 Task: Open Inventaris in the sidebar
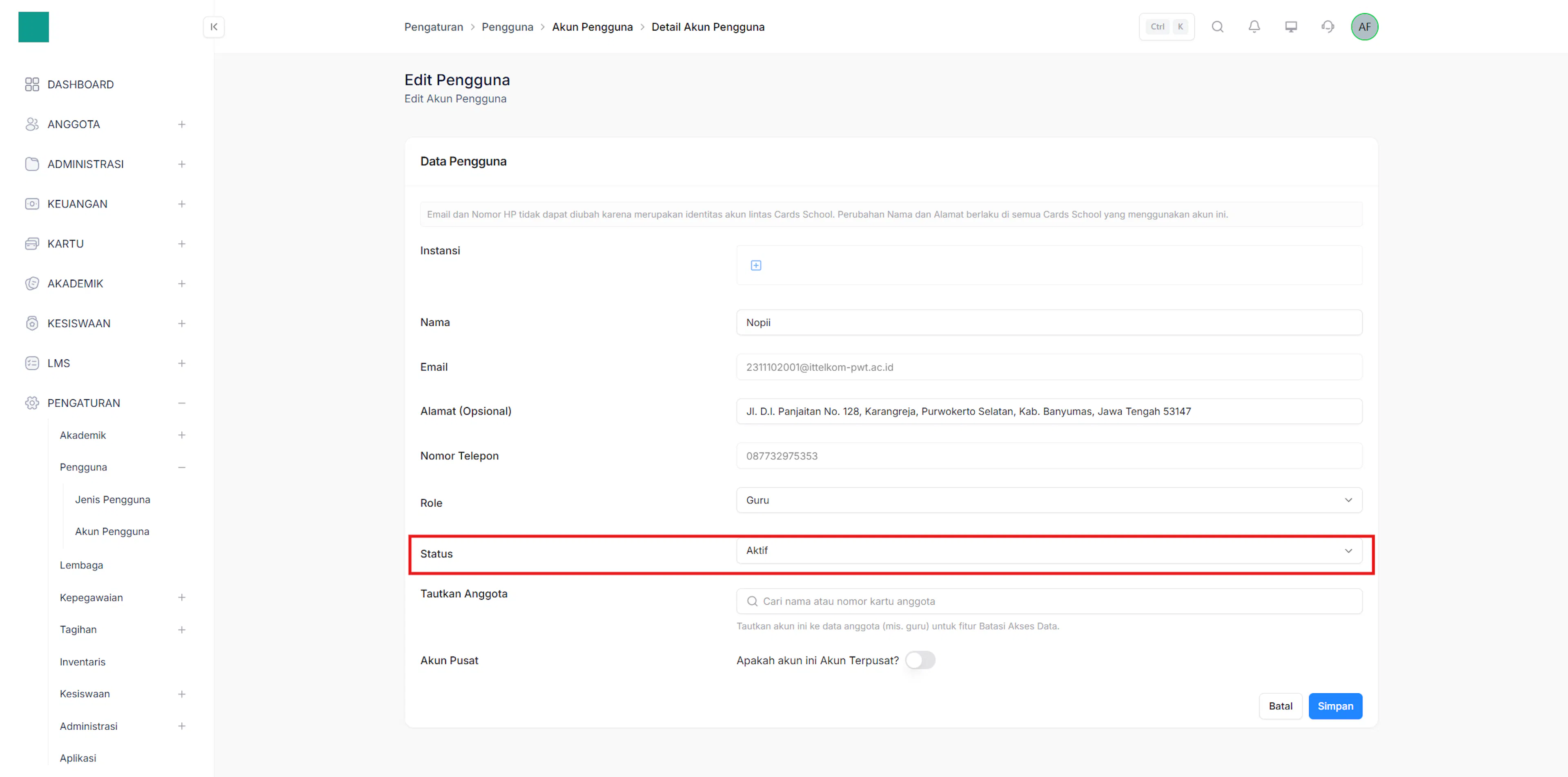[82, 662]
